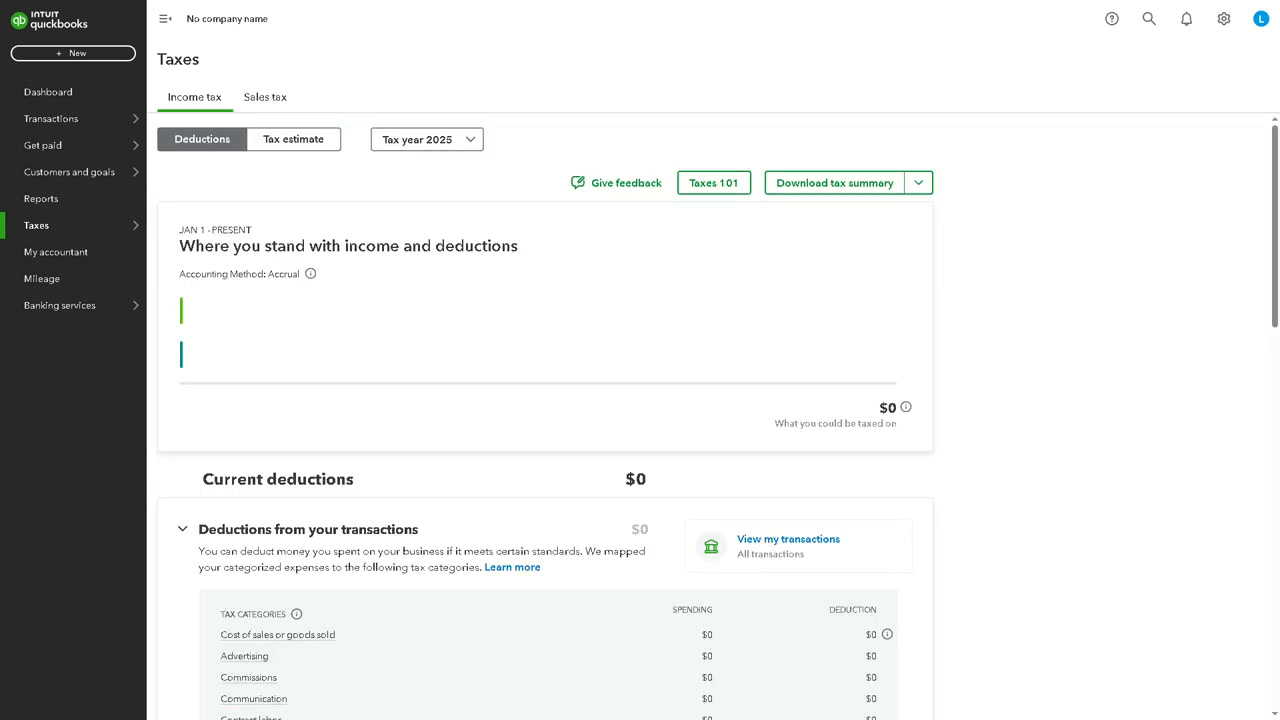Show Accounting Method info icon

311,274
